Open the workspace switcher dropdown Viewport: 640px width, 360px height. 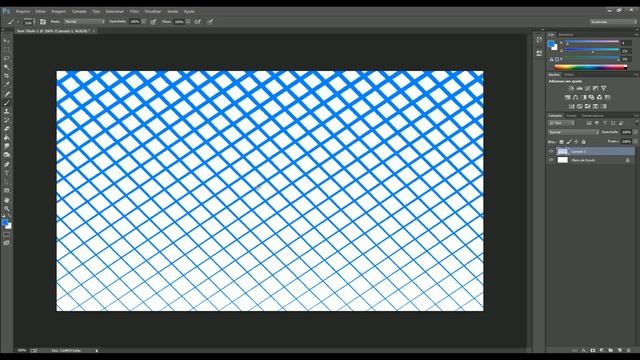pos(613,22)
